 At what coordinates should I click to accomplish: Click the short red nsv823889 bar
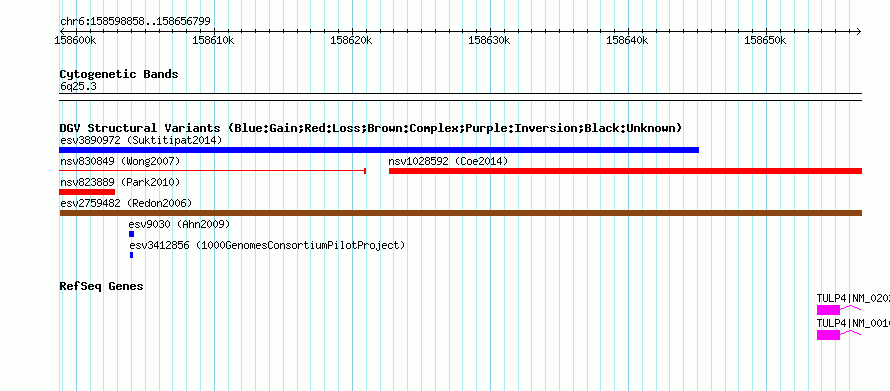point(87,192)
